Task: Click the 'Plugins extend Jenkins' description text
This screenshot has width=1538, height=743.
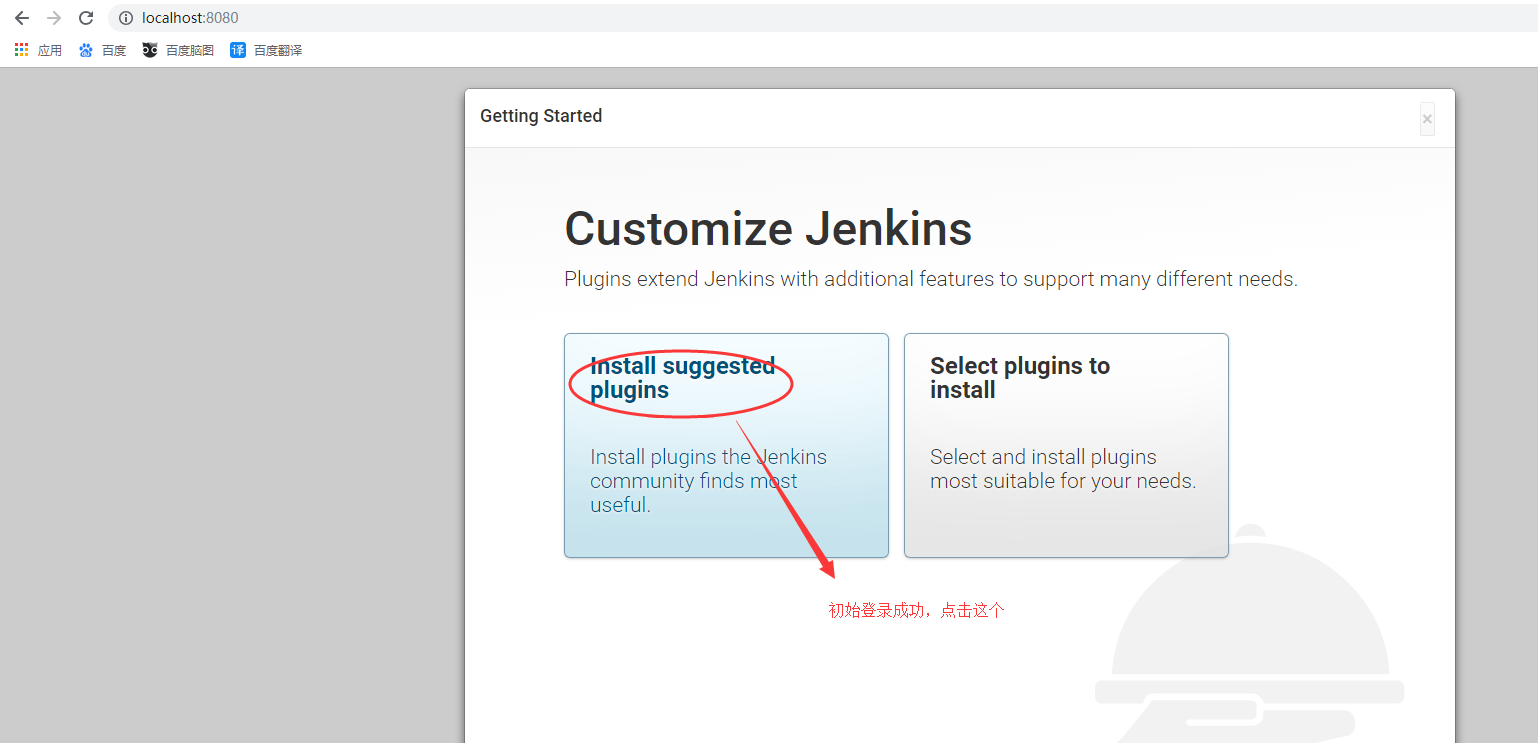Action: (931, 279)
